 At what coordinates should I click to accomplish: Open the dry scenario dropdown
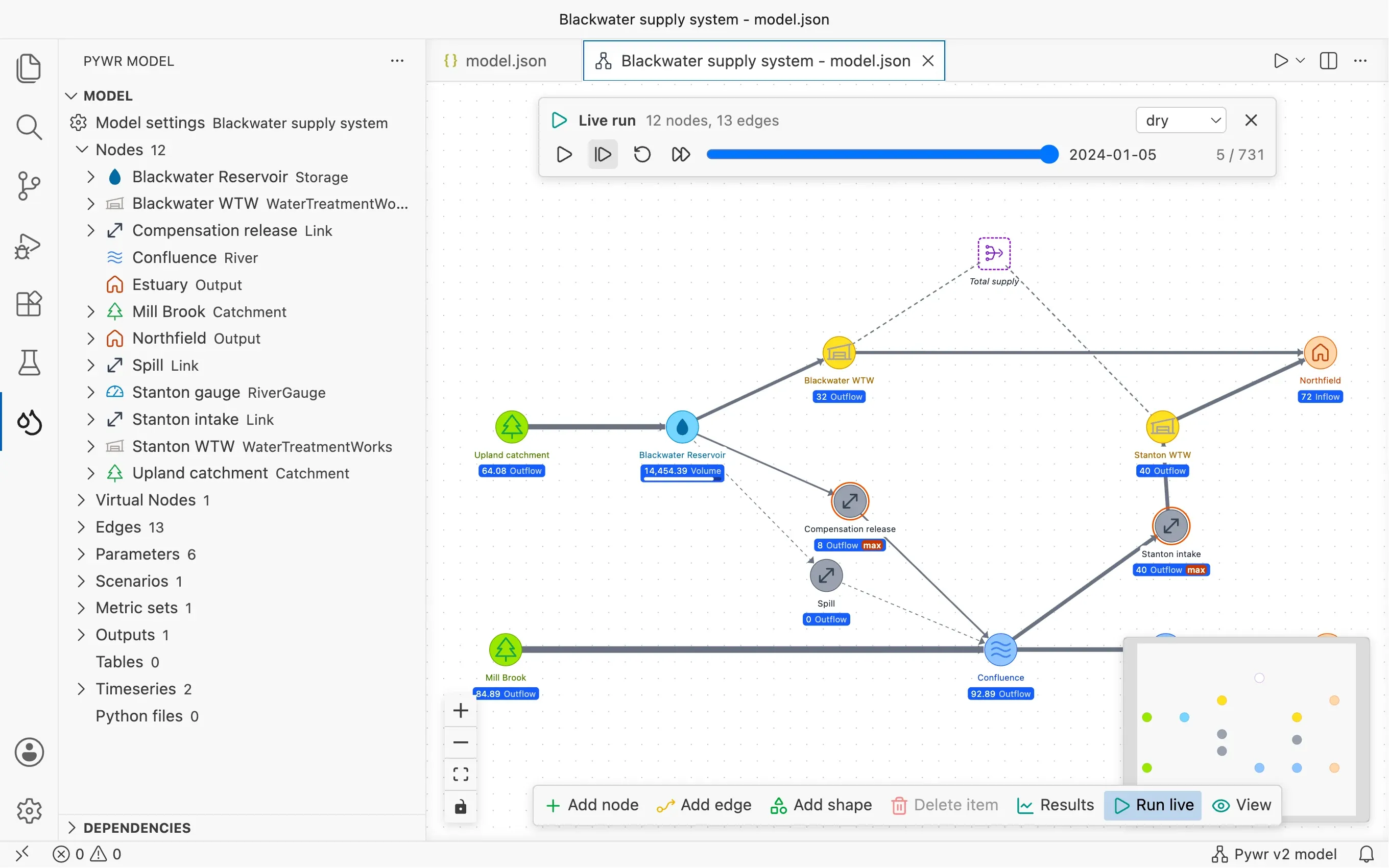point(1181,120)
